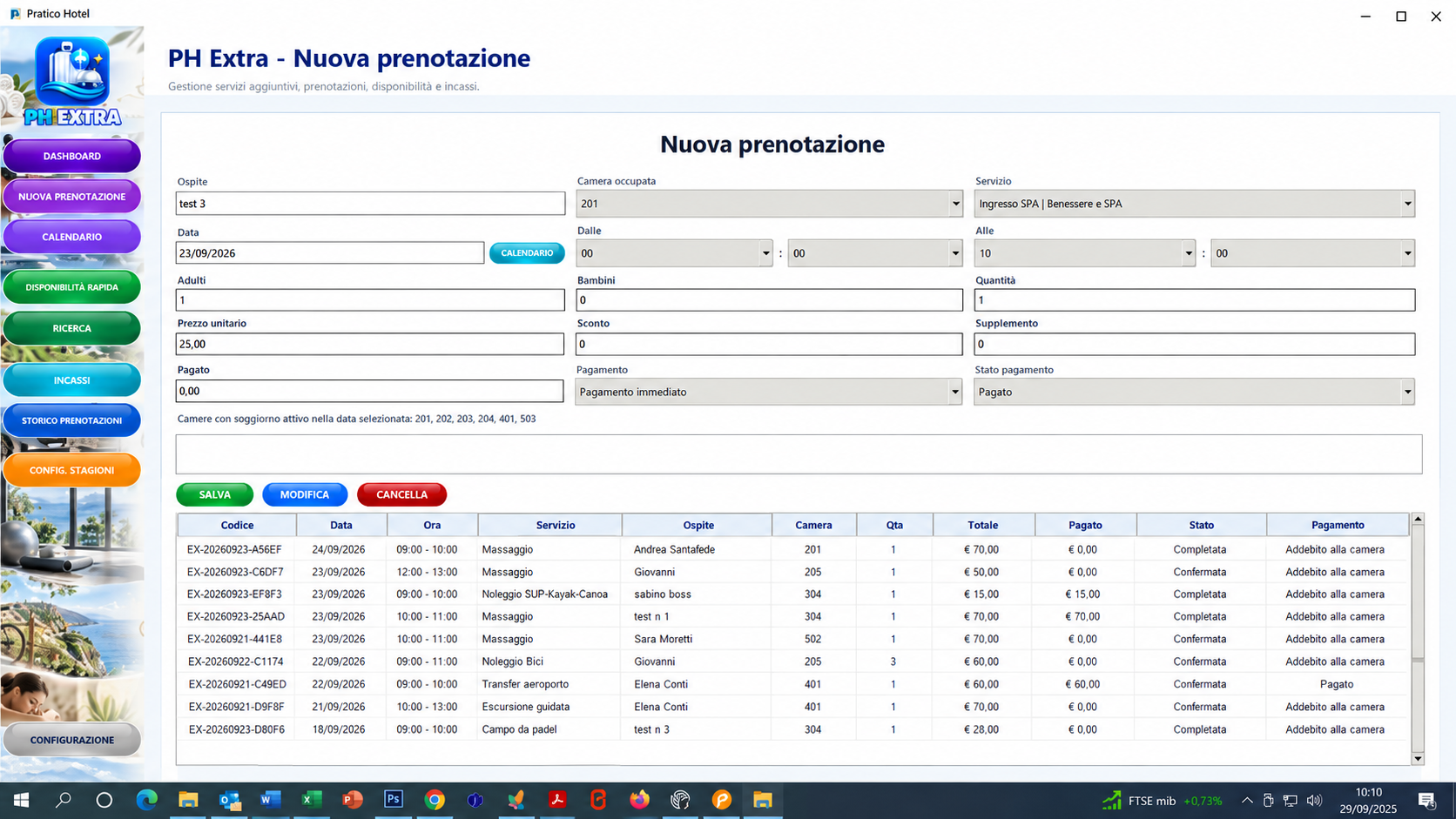The height and width of the screenshot is (819, 1456).
Task: Open Storico Prenotazioni section
Action: coord(72,420)
